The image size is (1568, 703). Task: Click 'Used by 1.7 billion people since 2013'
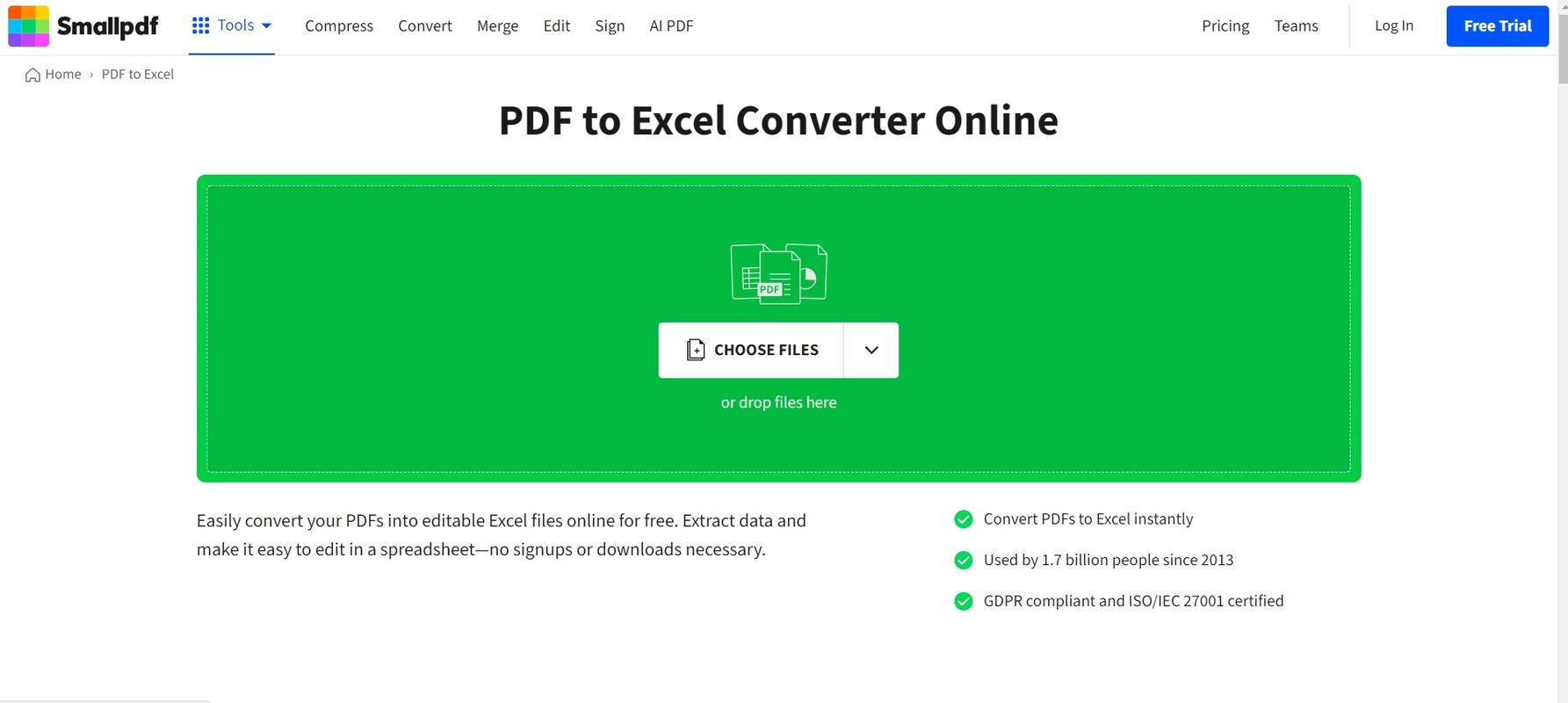[x=1109, y=560]
